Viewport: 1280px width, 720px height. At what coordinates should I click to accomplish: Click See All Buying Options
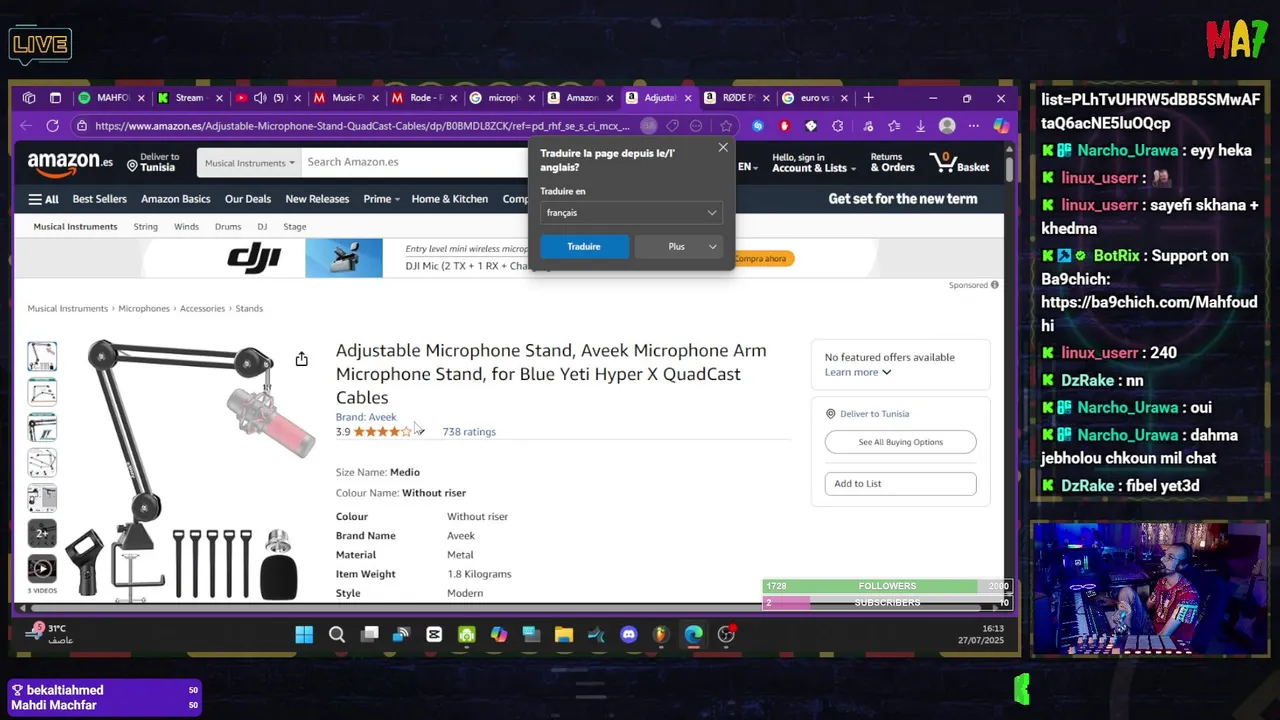[900, 442]
